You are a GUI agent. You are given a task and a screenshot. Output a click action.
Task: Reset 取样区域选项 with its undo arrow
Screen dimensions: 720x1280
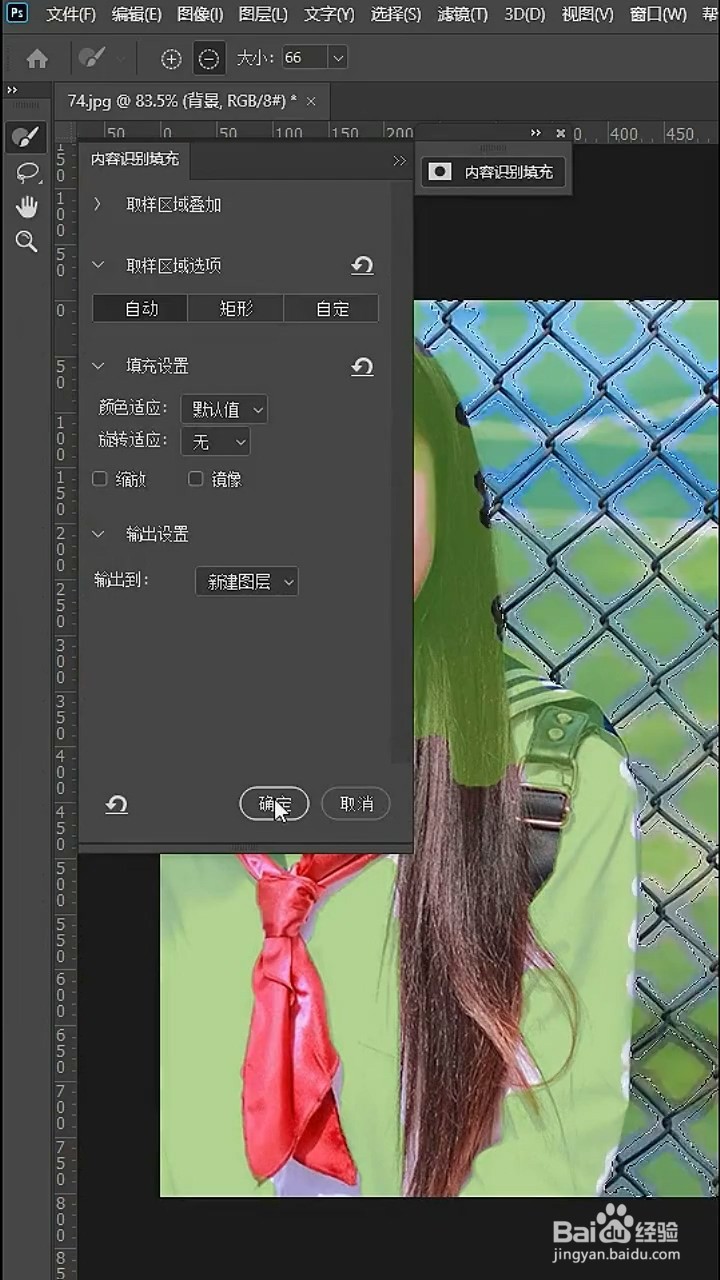(362, 266)
